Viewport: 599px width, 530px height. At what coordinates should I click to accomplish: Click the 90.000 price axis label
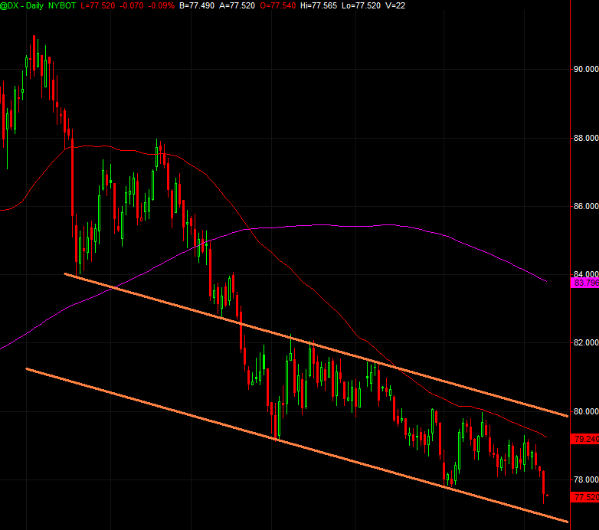(x=586, y=69)
